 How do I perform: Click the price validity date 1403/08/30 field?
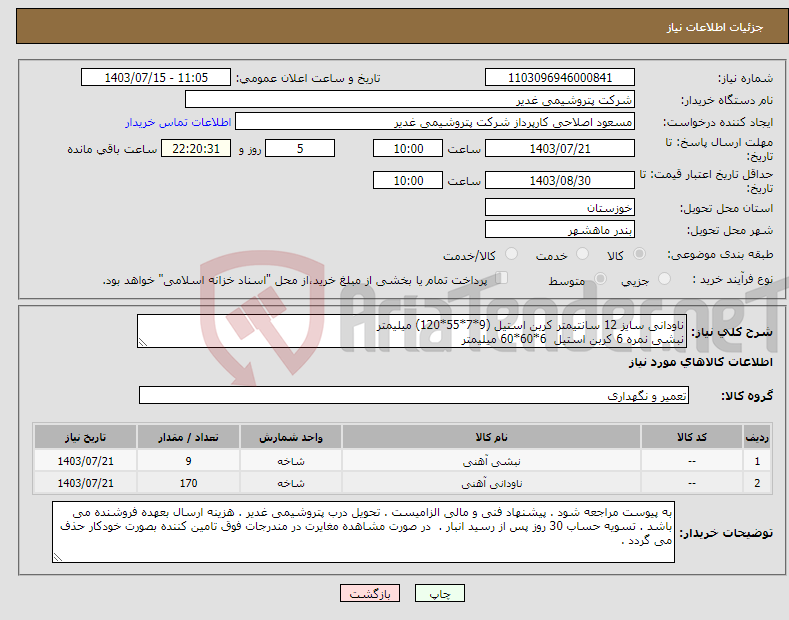[x=560, y=180]
